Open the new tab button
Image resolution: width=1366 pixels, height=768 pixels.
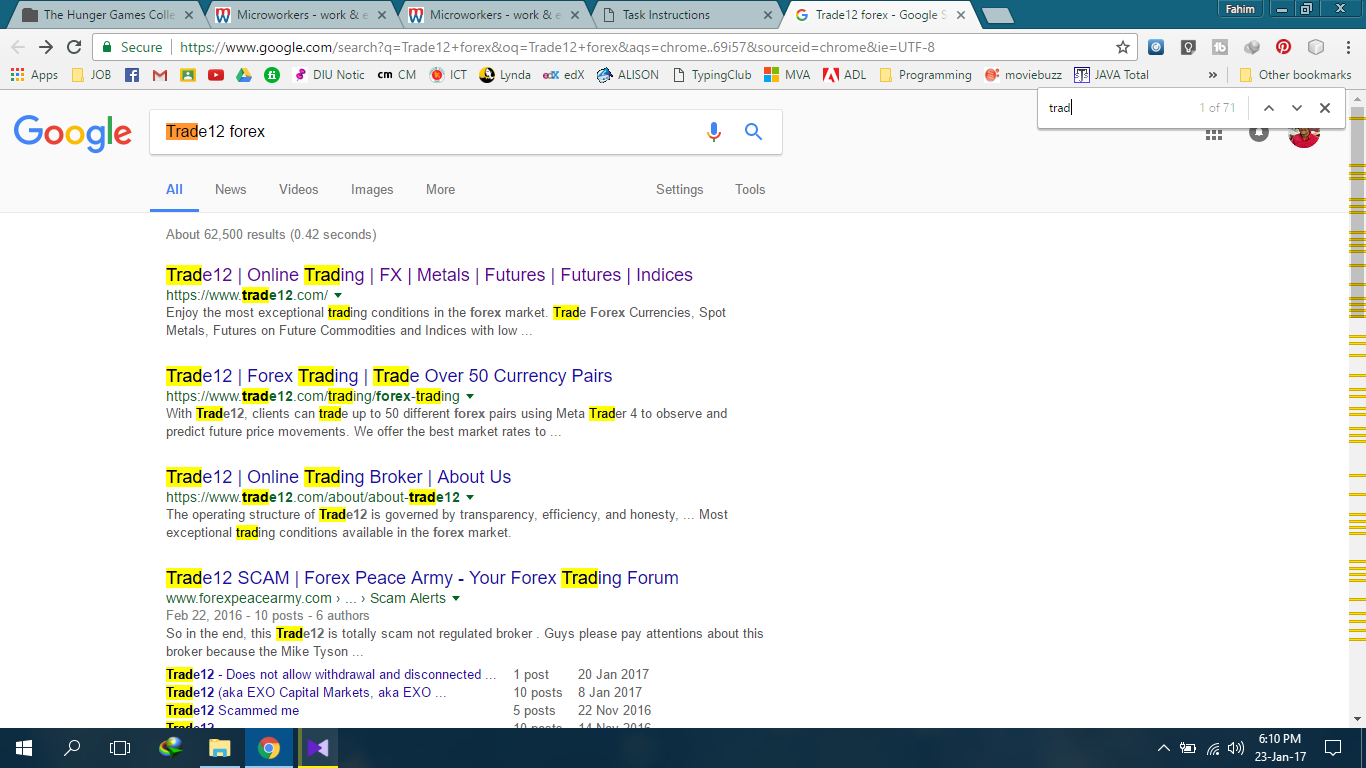(996, 15)
